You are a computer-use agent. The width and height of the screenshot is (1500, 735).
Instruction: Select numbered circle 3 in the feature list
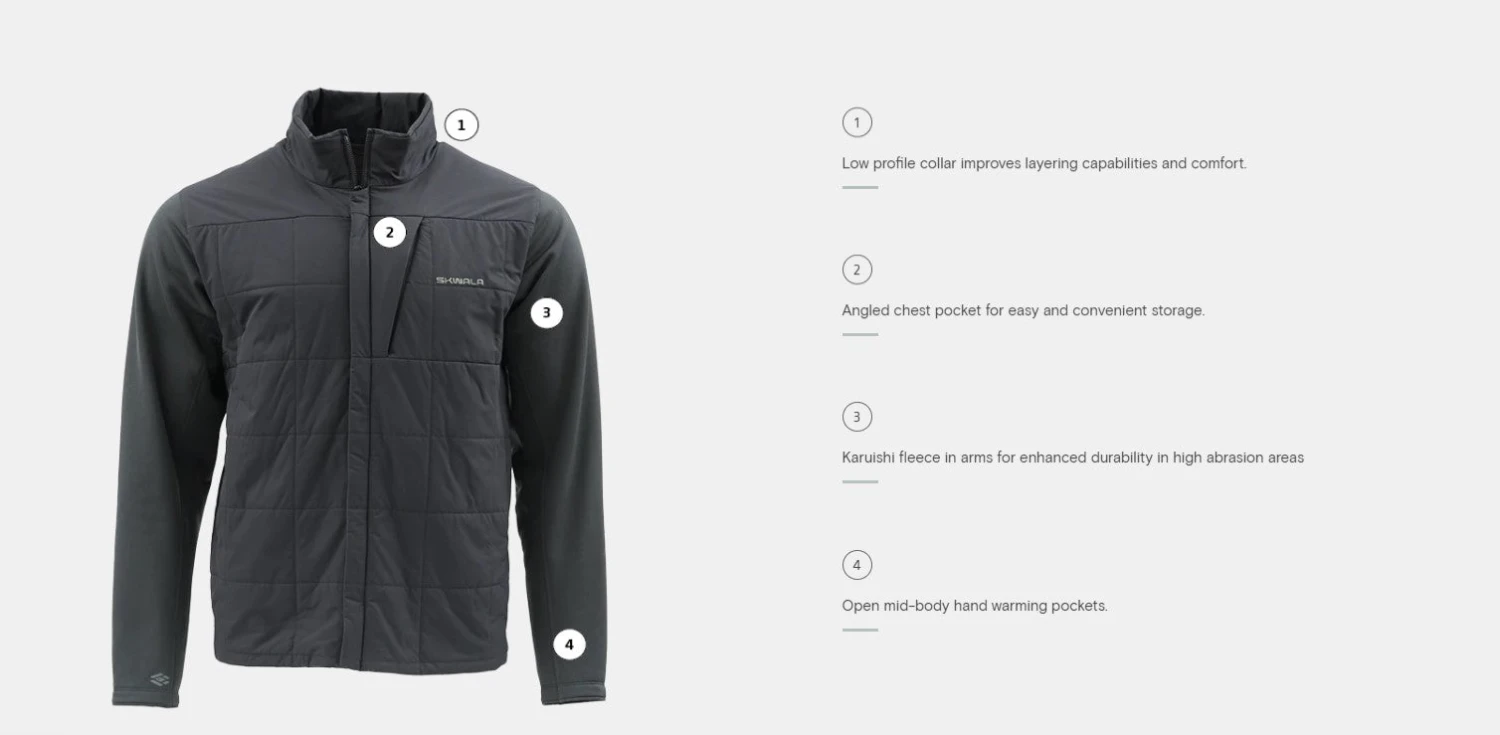(857, 417)
